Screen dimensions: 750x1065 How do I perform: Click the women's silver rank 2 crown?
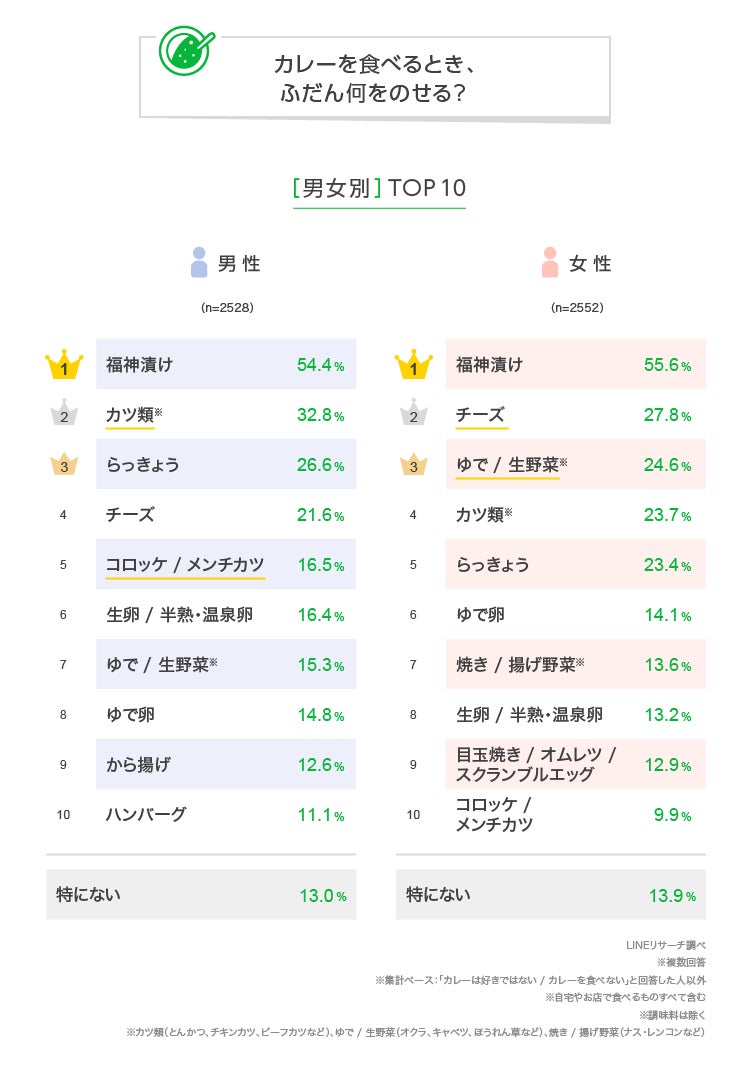click(413, 415)
